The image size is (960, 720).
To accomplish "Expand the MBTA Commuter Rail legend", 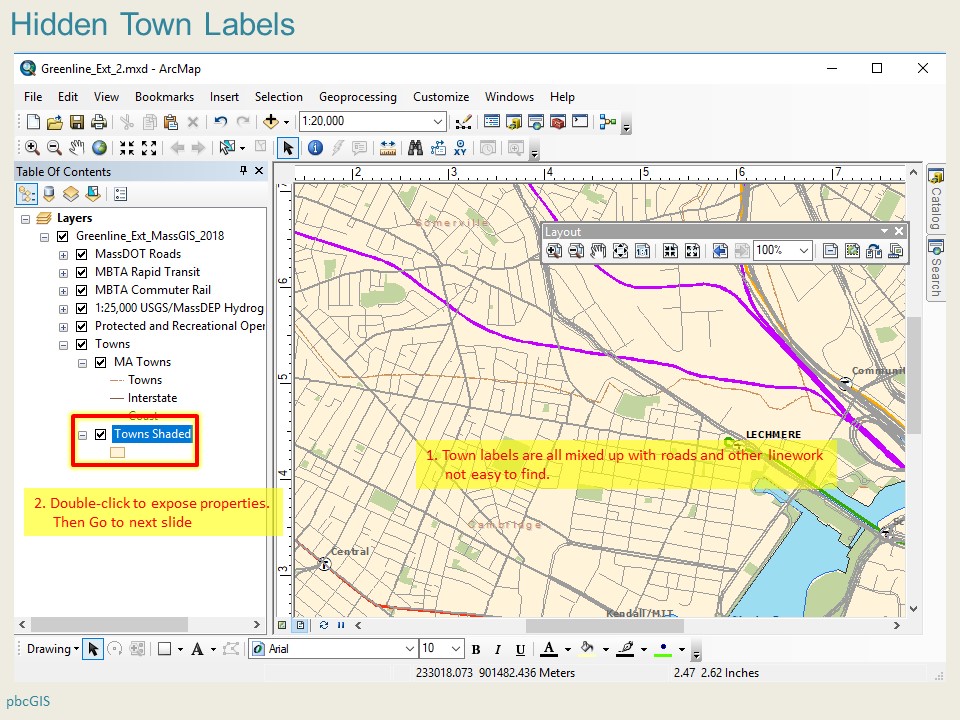I will click(63, 291).
